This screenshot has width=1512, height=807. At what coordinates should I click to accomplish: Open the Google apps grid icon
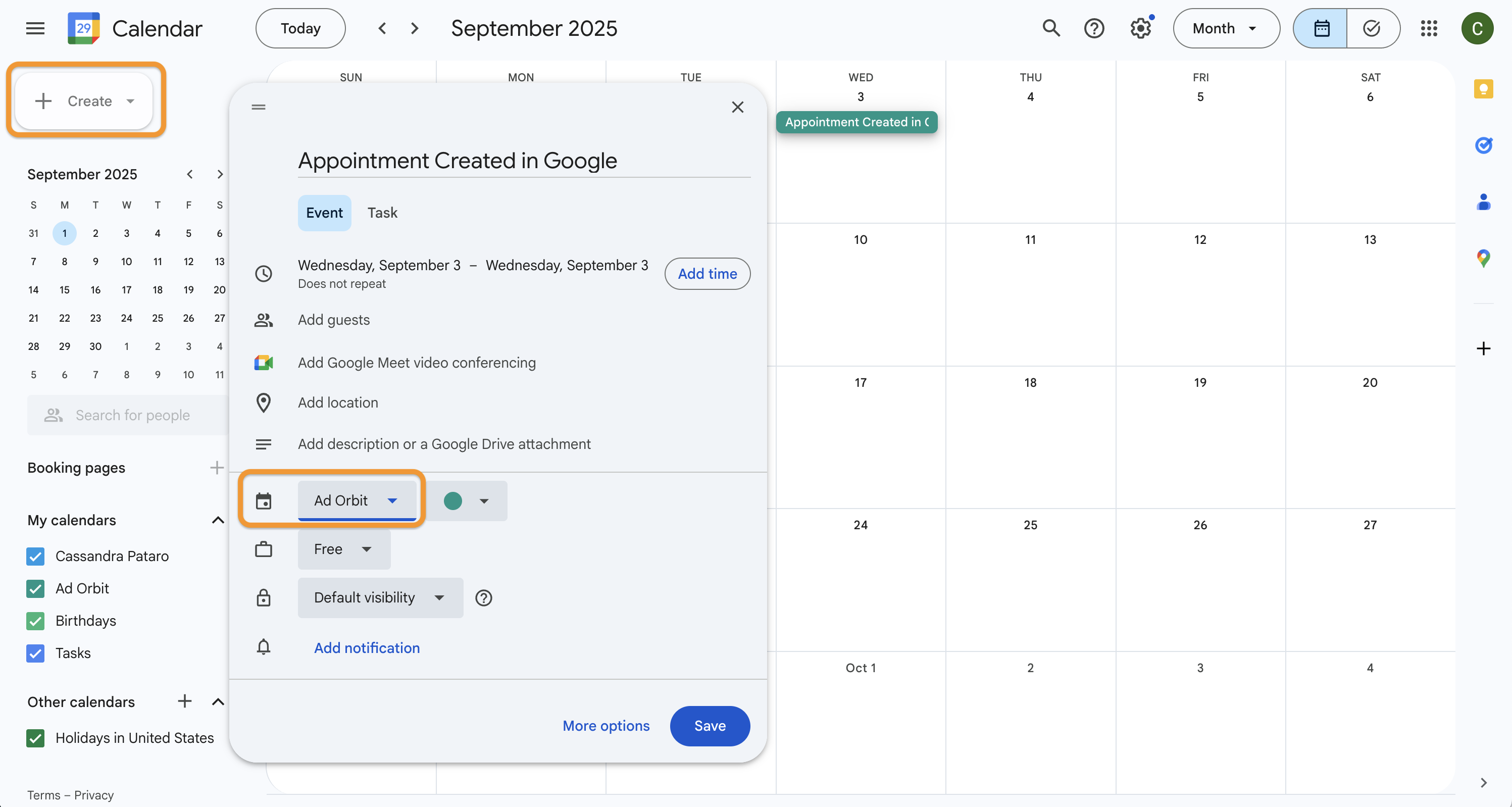click(1429, 28)
